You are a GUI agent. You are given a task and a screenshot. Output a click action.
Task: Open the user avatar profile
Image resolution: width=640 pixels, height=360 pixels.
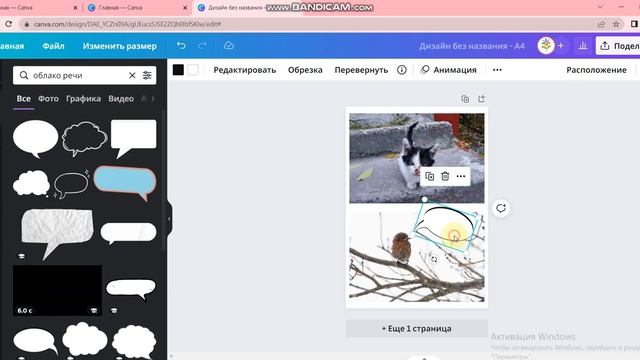(546, 46)
